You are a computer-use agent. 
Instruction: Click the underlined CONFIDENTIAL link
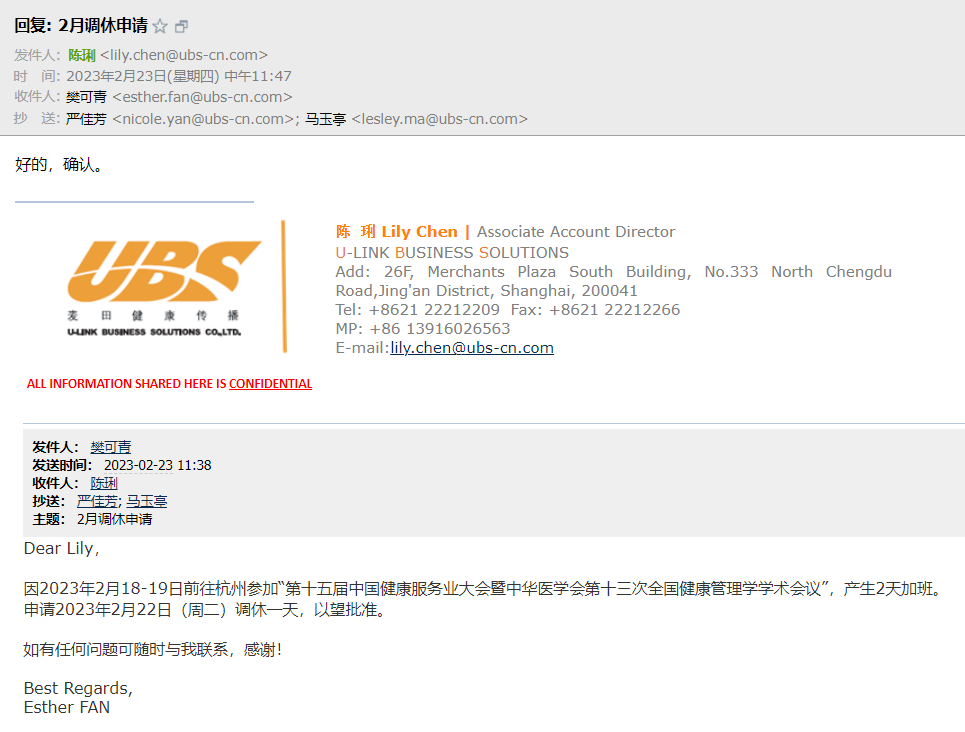pos(271,384)
